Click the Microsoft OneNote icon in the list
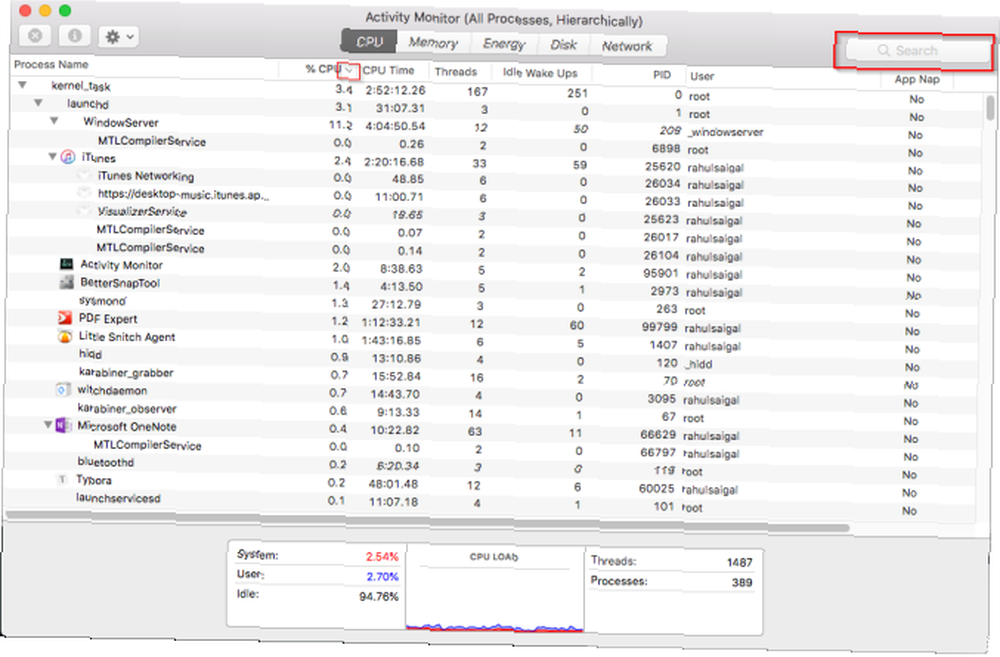The image size is (1000, 657). pyautogui.click(x=62, y=425)
